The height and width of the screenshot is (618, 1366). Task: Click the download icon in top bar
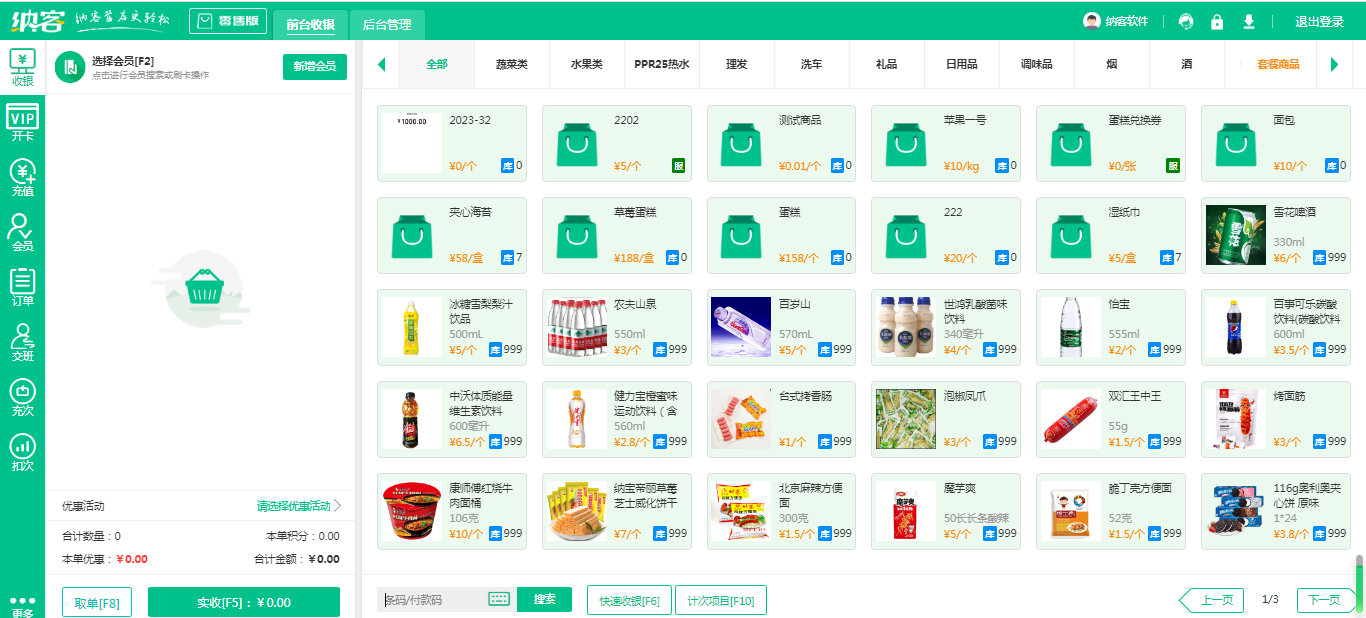click(1248, 22)
